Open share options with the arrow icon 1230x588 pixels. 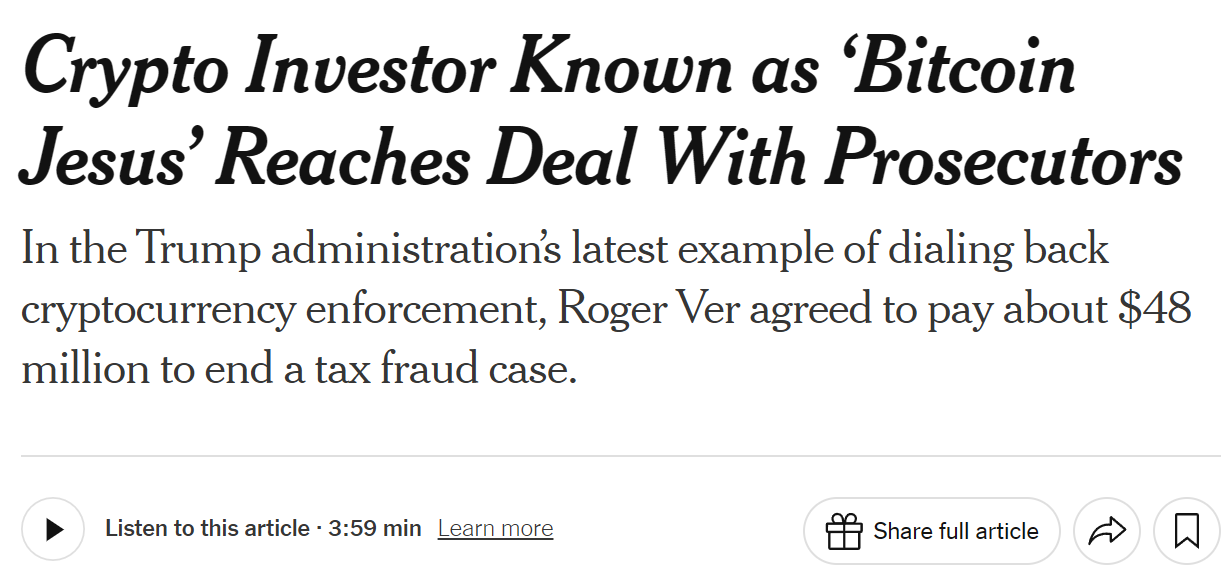pos(1106,531)
